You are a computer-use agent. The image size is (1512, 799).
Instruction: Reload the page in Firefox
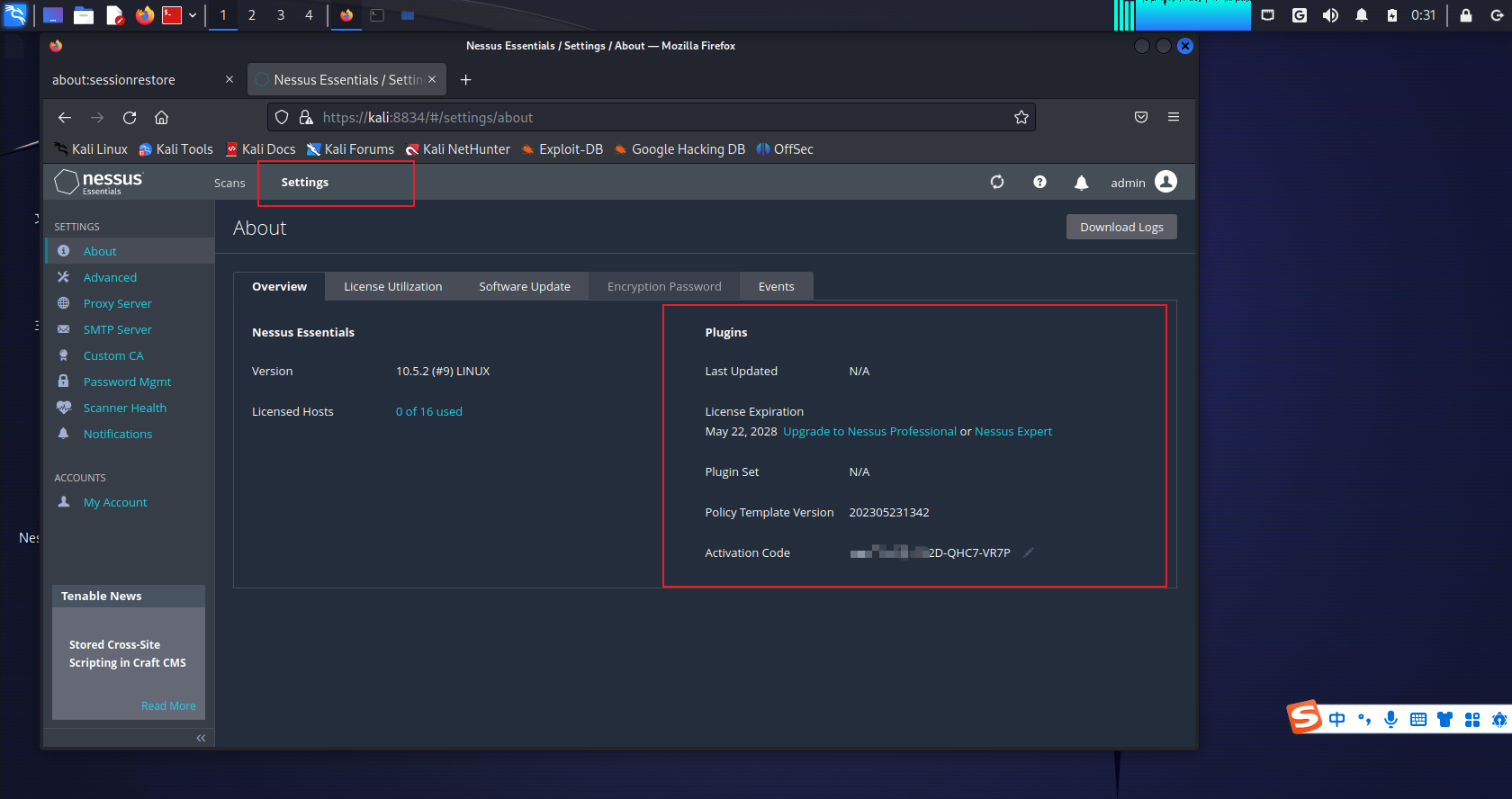pos(130,118)
